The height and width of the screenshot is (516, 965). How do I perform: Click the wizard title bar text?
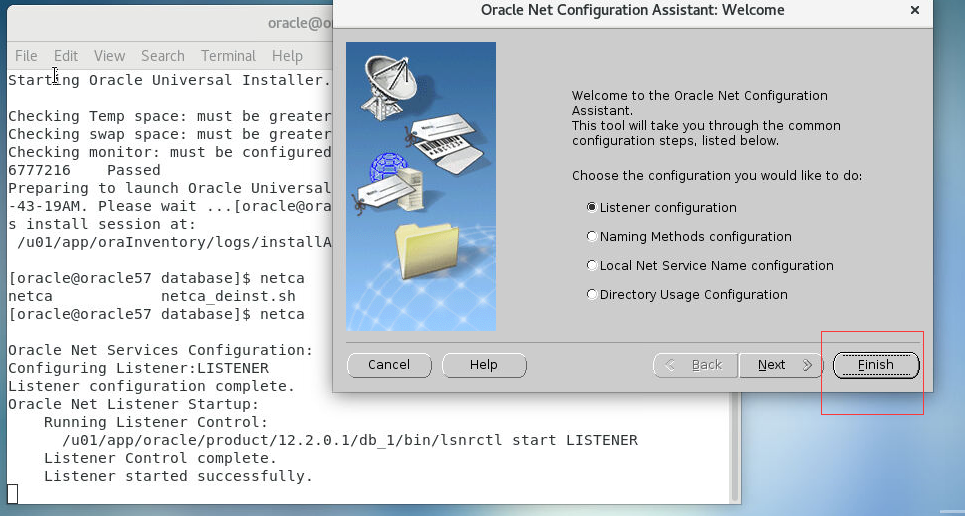(633, 10)
